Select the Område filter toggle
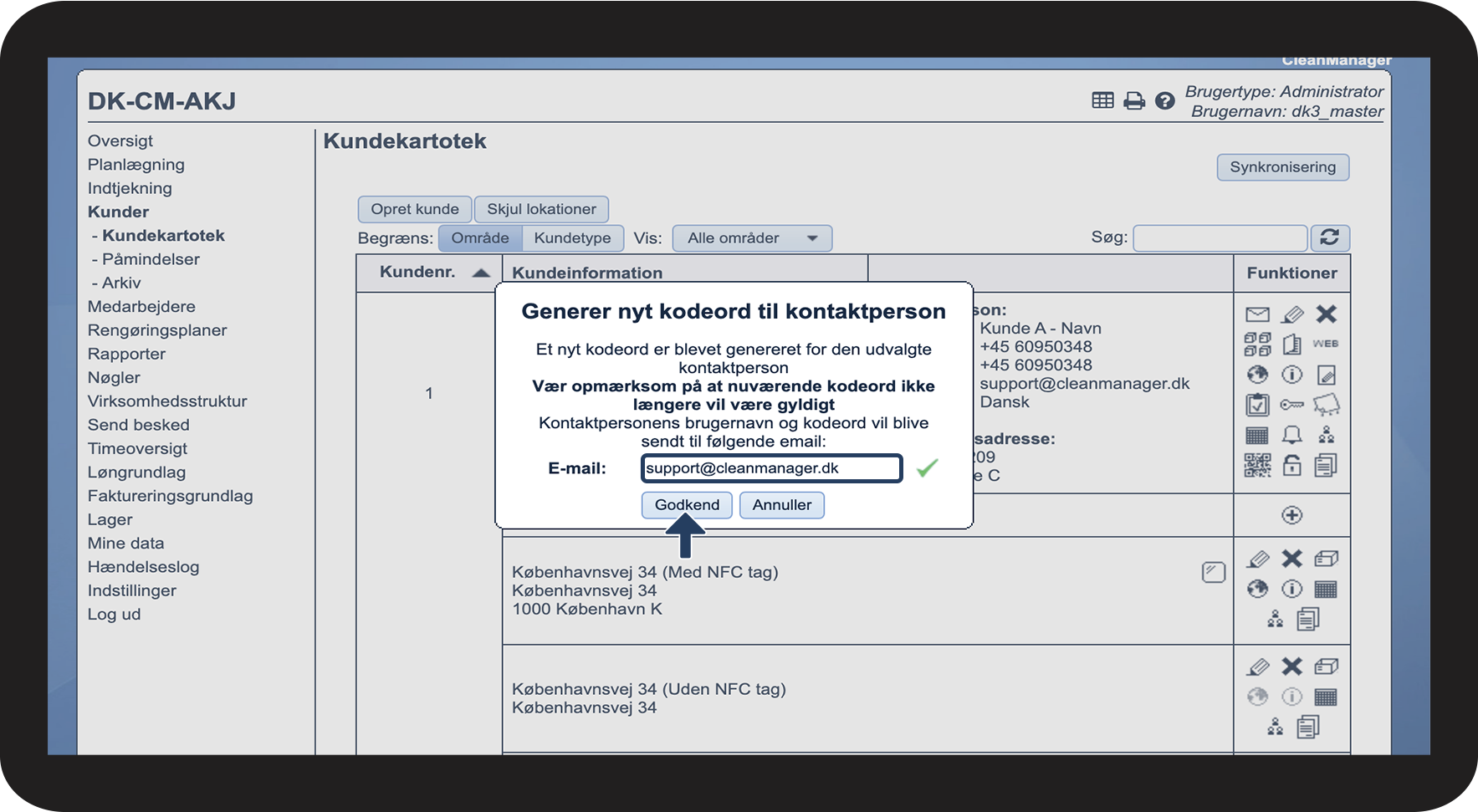1478x812 pixels. pyautogui.click(x=480, y=238)
